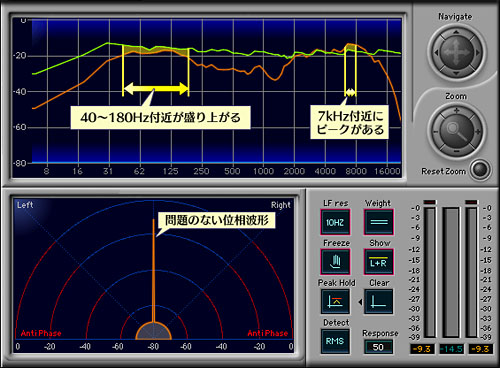Click the Navigate up arrow
The image size is (500, 368).
456,33
